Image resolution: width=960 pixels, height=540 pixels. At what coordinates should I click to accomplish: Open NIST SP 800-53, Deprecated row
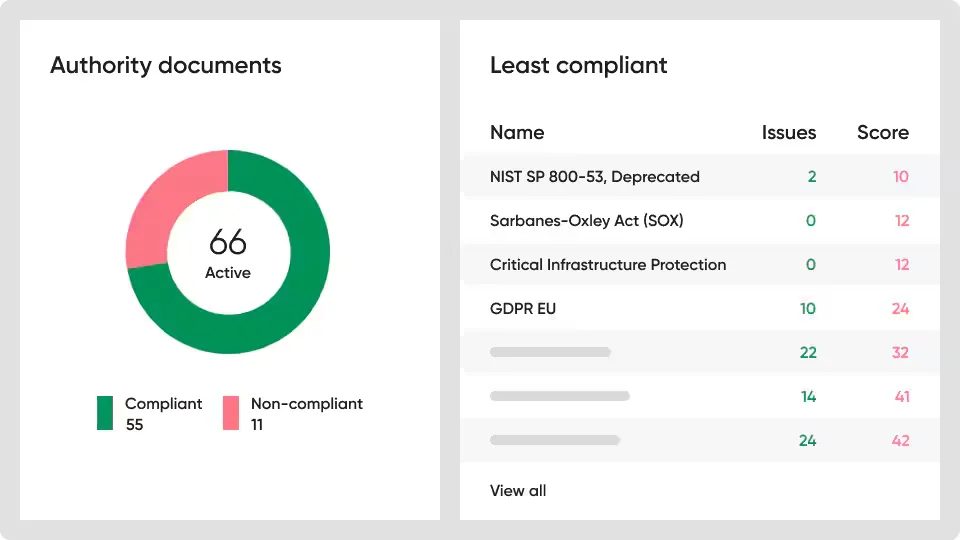[701, 176]
